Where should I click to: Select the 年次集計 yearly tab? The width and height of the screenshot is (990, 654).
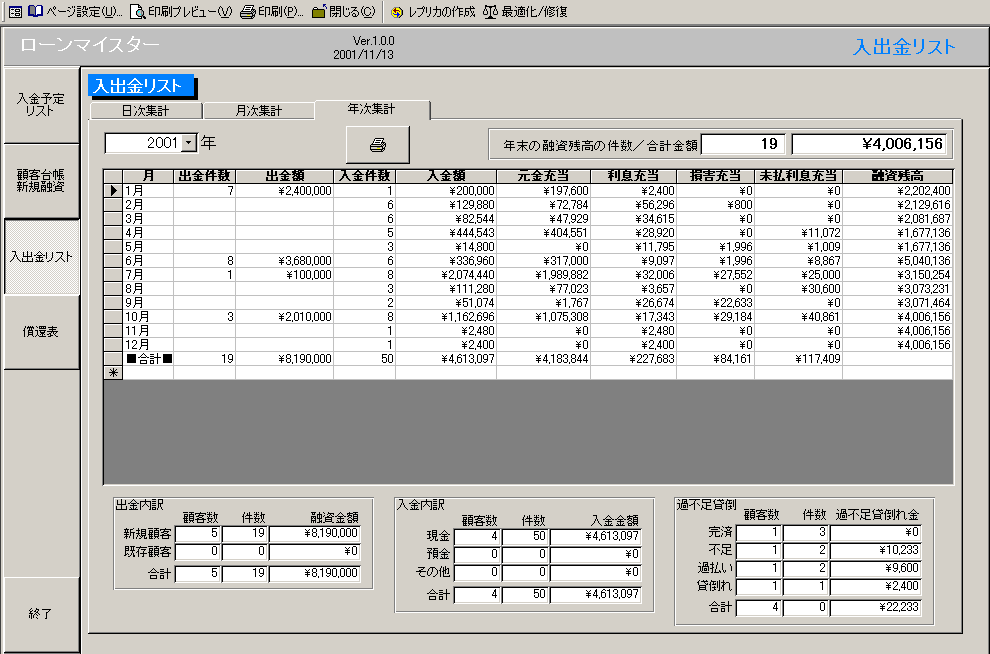click(x=371, y=109)
